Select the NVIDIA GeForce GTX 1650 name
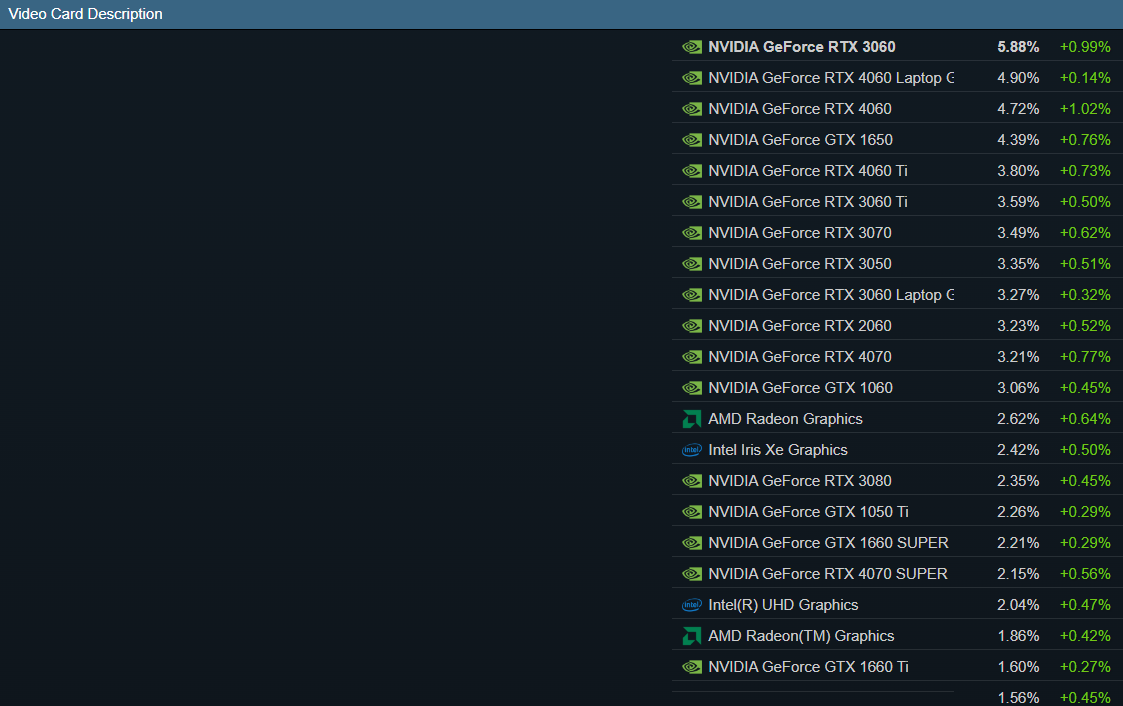 point(800,140)
